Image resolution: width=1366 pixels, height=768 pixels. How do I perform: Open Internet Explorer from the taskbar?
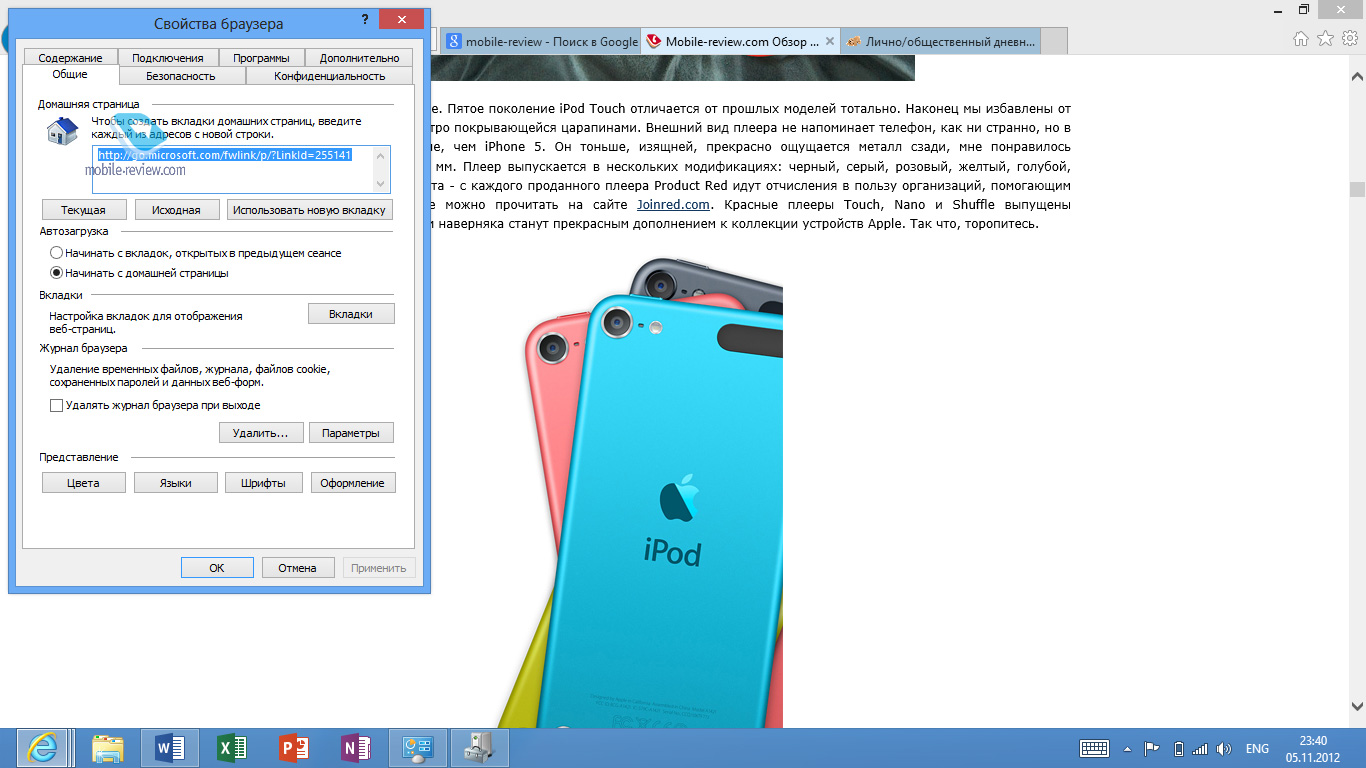pos(42,748)
